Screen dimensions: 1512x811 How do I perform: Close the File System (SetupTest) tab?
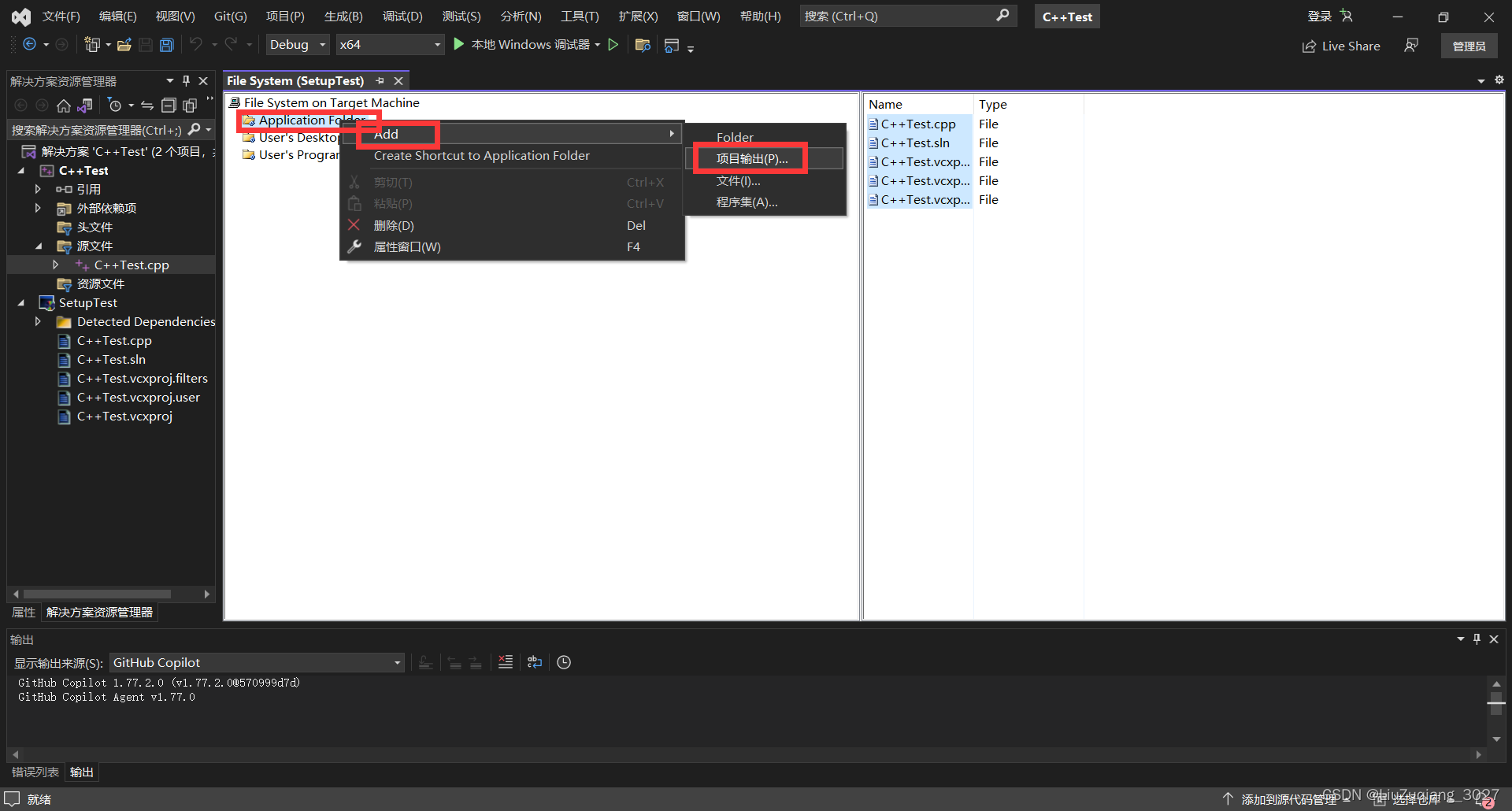pyautogui.click(x=398, y=80)
